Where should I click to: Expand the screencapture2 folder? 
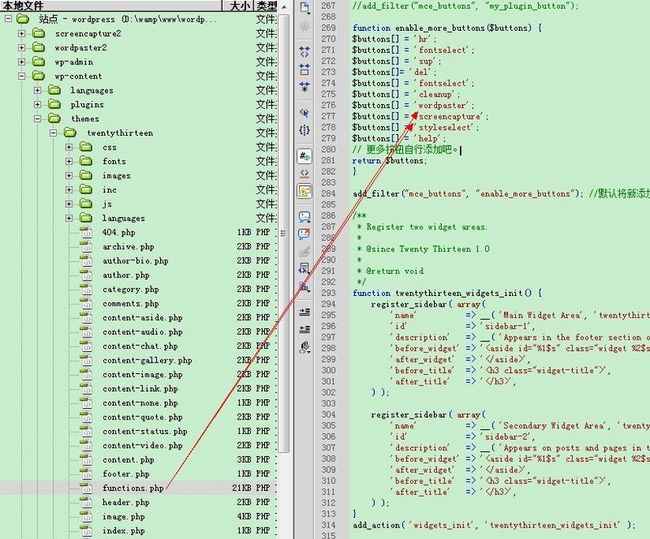click(x=22, y=33)
